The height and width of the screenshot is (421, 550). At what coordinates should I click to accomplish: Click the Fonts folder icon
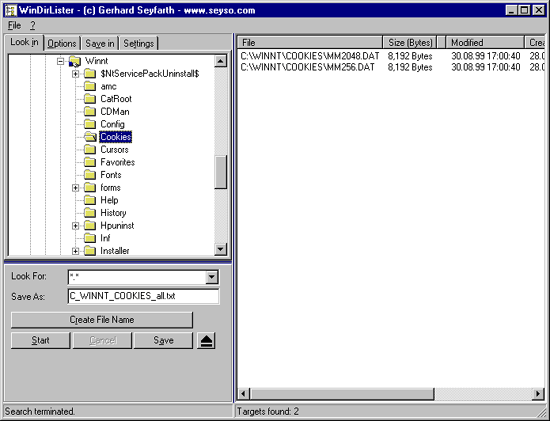90,175
